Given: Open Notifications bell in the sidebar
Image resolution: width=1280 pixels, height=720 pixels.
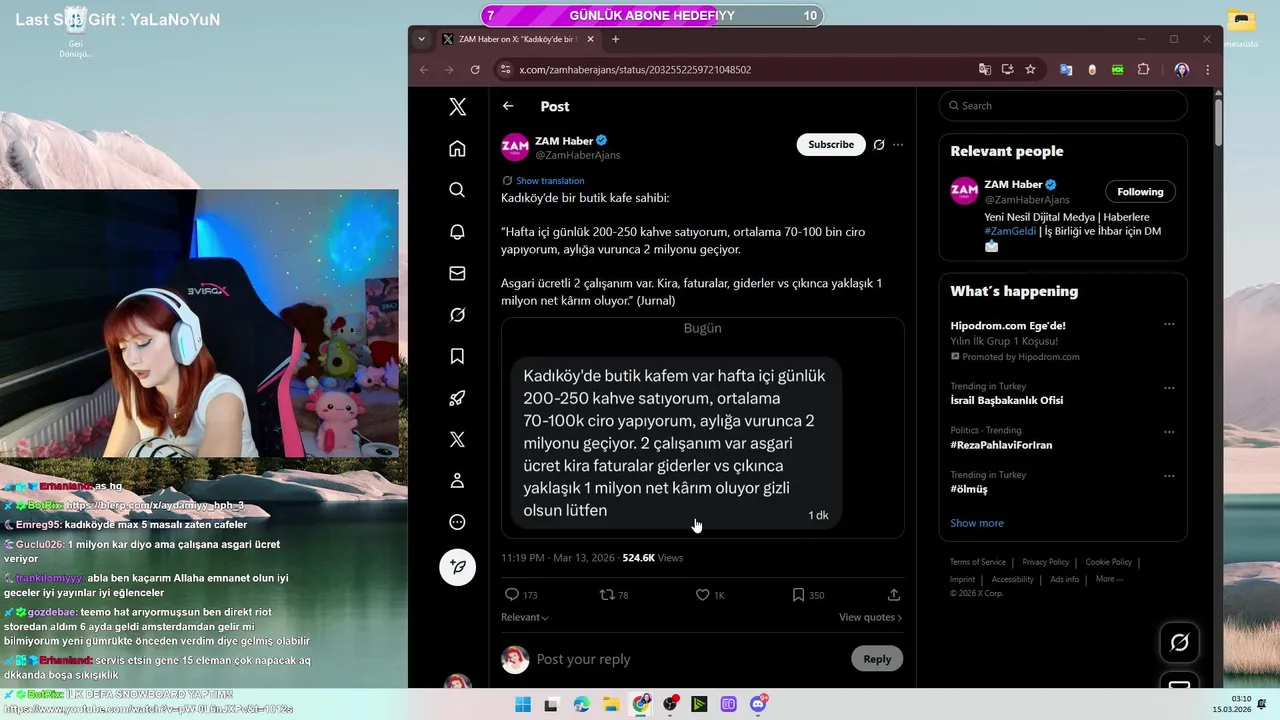Looking at the screenshot, I should (x=457, y=232).
